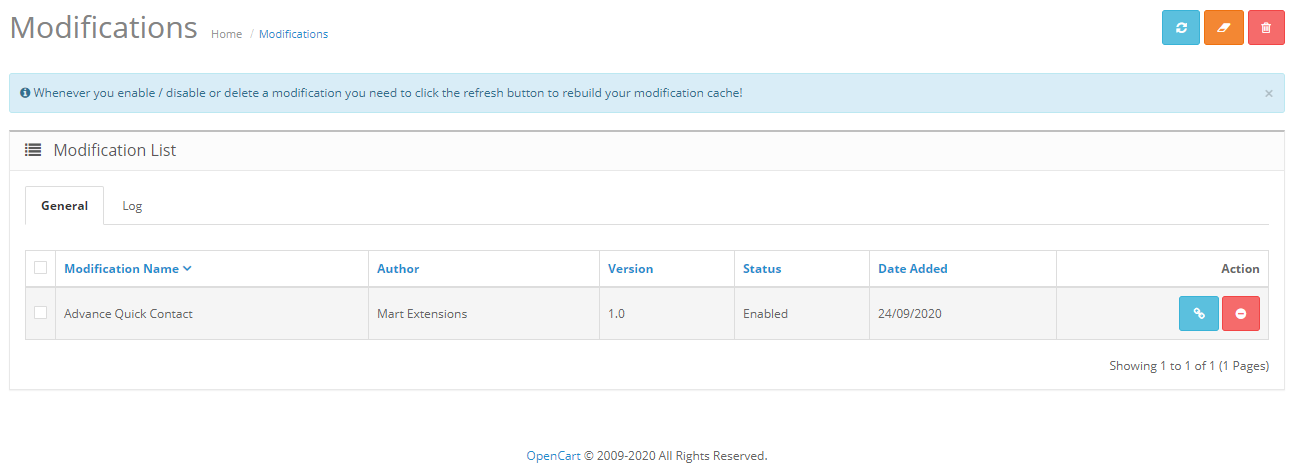
Task: Click the blue refresh modifications button
Action: (1181, 28)
